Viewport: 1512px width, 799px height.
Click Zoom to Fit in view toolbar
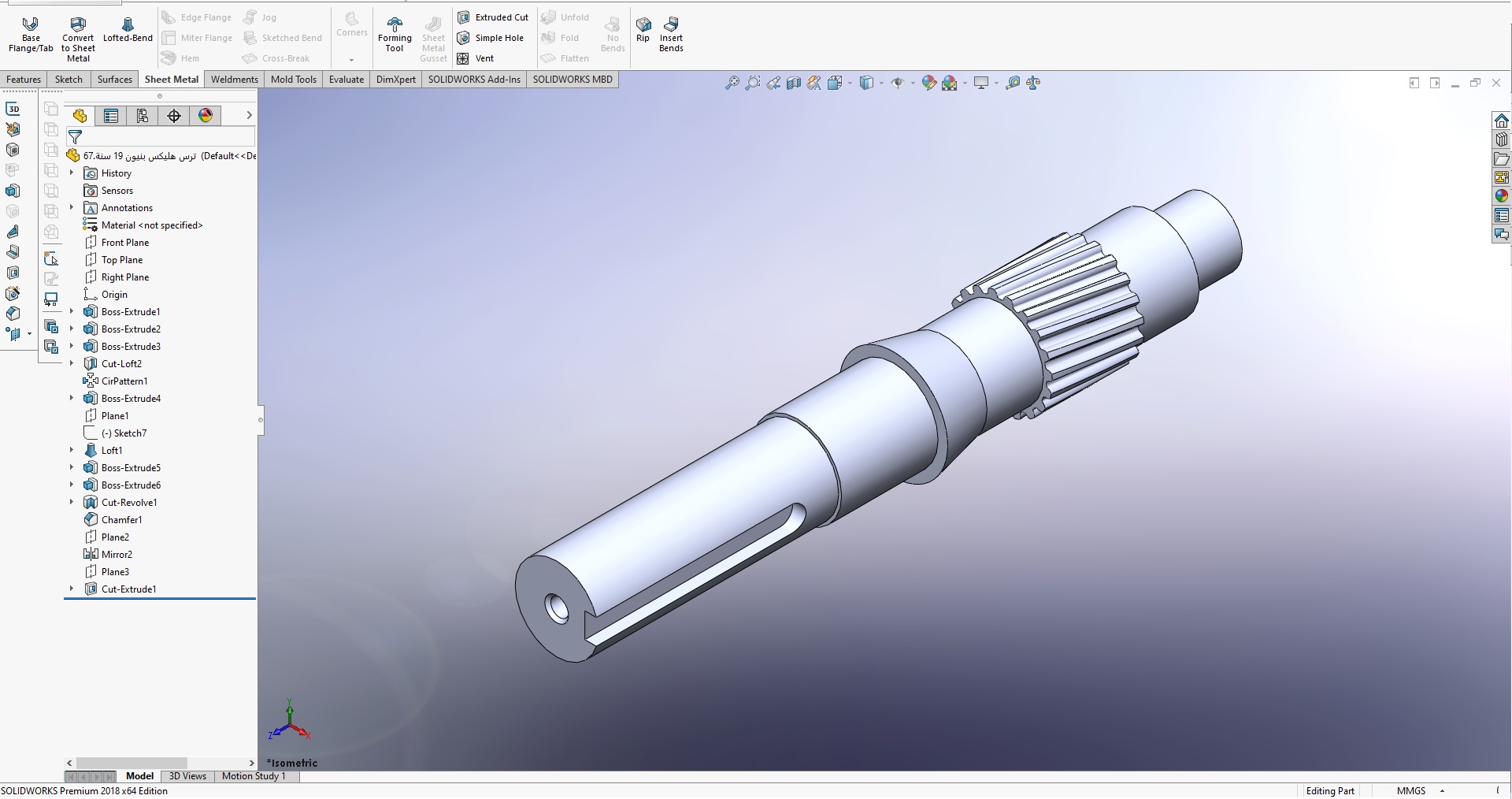732,83
